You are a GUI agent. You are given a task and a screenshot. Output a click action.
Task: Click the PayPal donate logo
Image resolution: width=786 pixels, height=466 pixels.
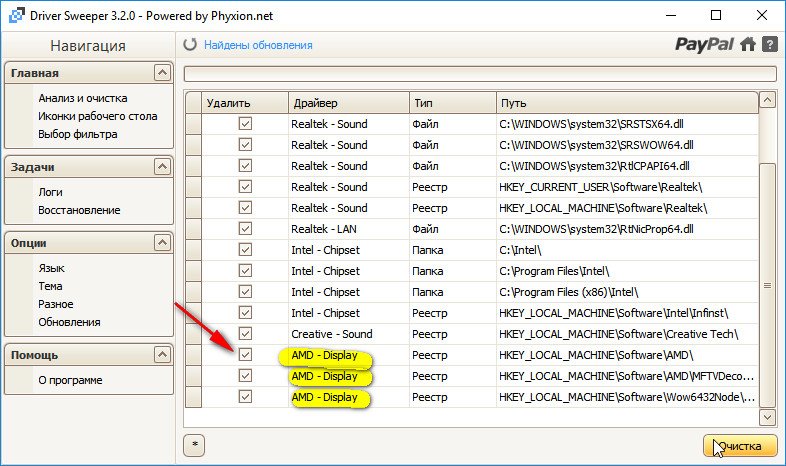705,45
